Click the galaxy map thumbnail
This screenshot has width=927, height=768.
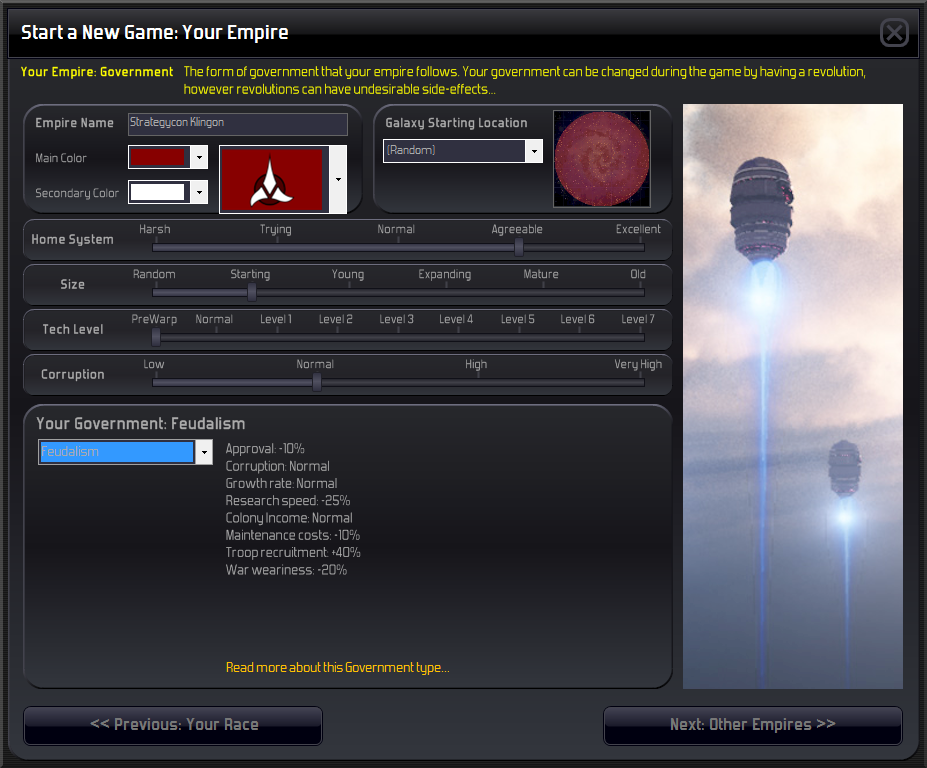click(602, 159)
